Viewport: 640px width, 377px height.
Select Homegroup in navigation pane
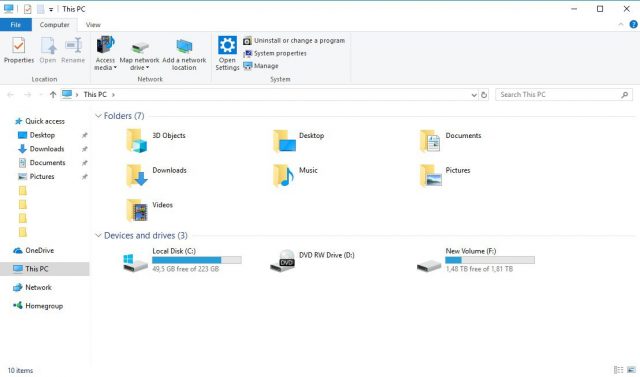(x=38, y=306)
